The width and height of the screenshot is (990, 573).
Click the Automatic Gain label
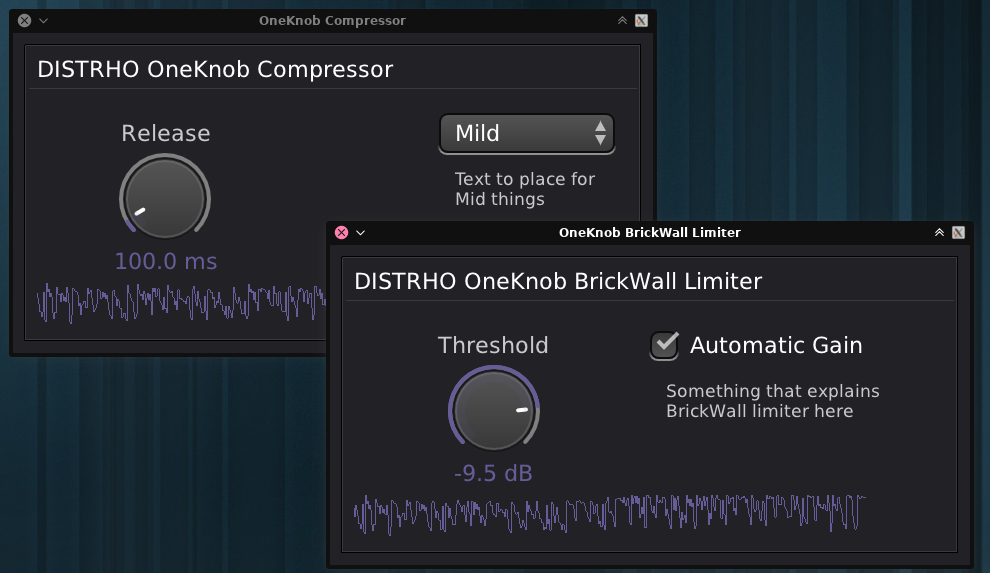click(776, 345)
